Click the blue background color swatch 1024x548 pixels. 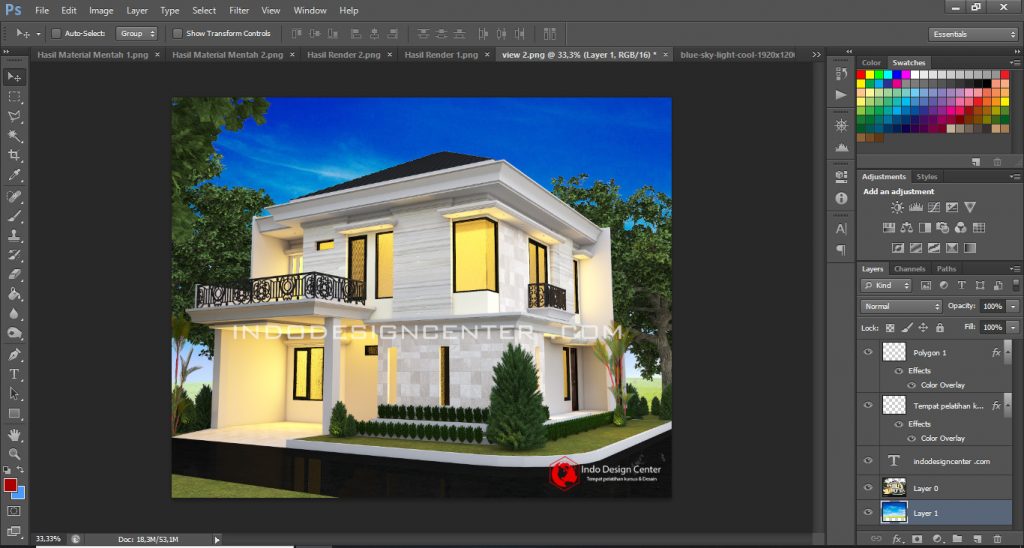coord(20,494)
